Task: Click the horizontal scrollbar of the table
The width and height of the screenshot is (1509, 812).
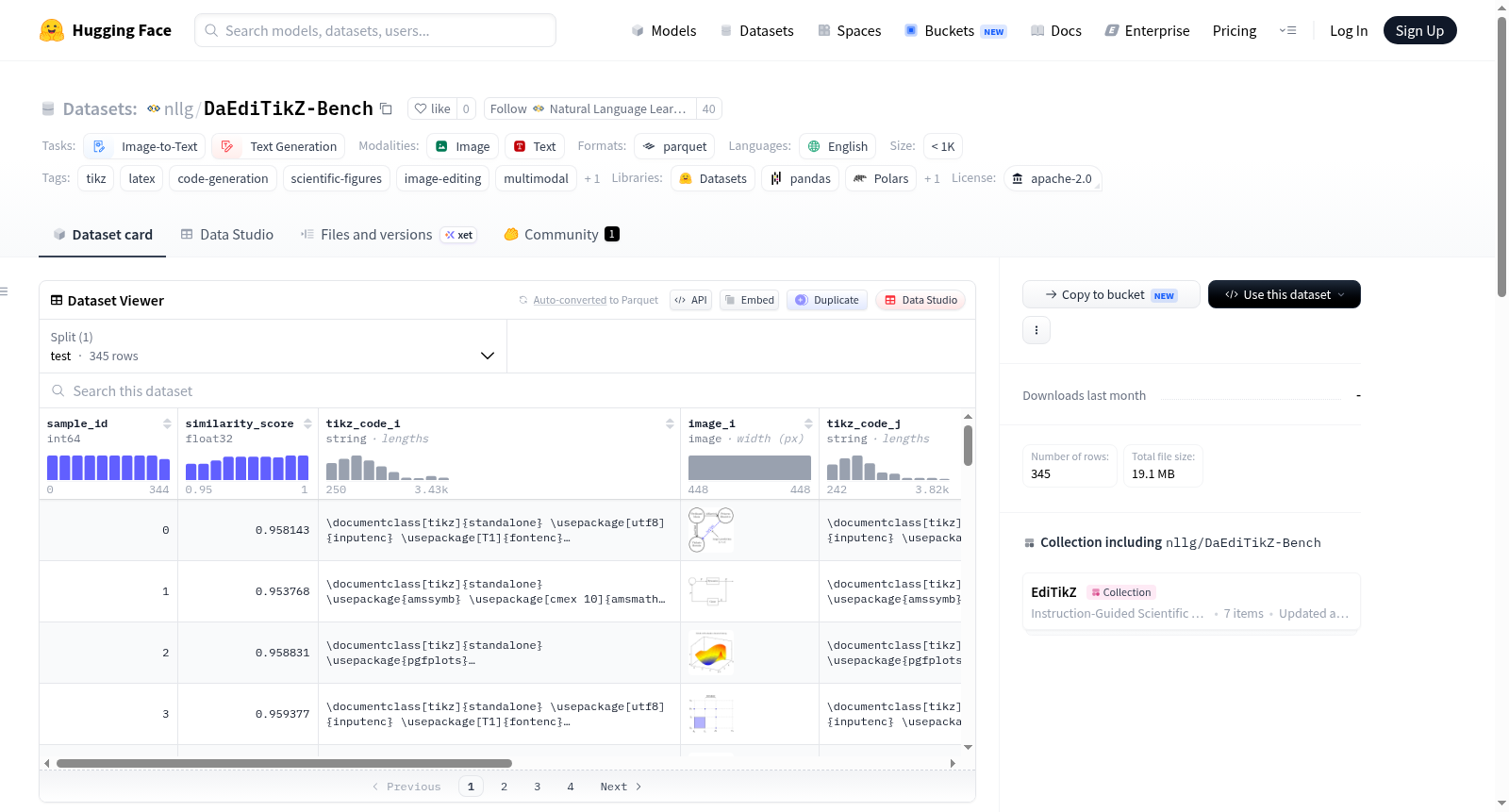Action: [x=284, y=763]
